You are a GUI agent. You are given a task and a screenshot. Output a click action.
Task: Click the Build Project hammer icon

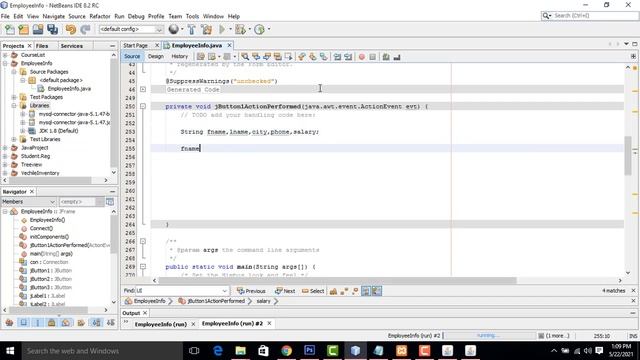click(x=191, y=29)
